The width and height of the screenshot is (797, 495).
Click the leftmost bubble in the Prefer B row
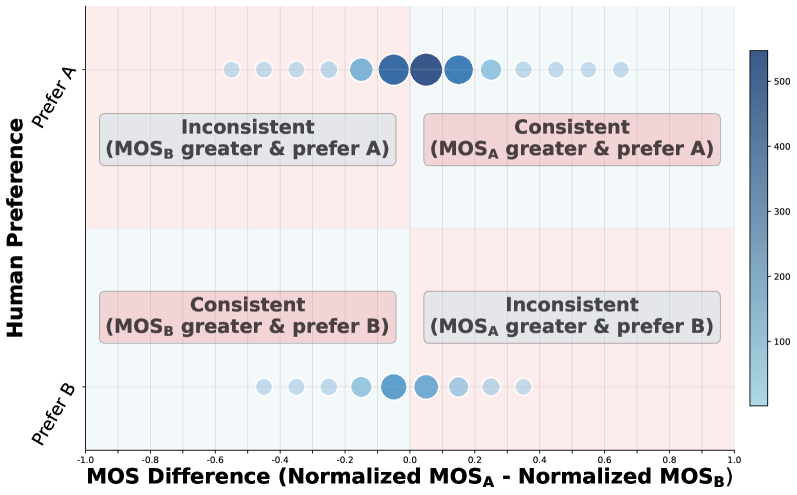264,387
